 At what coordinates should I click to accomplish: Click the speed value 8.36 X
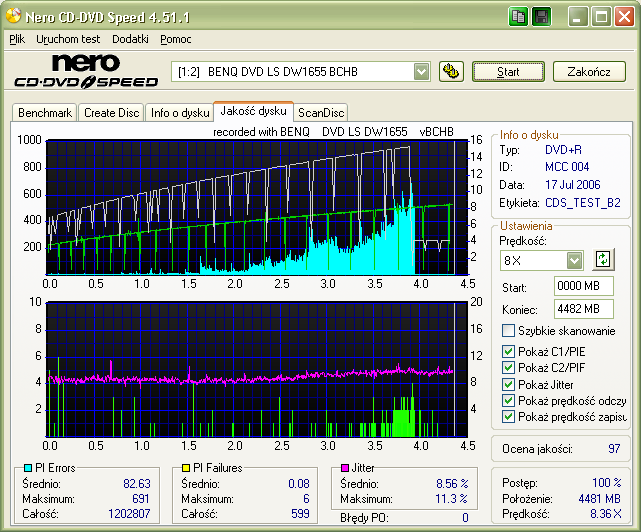point(606,514)
